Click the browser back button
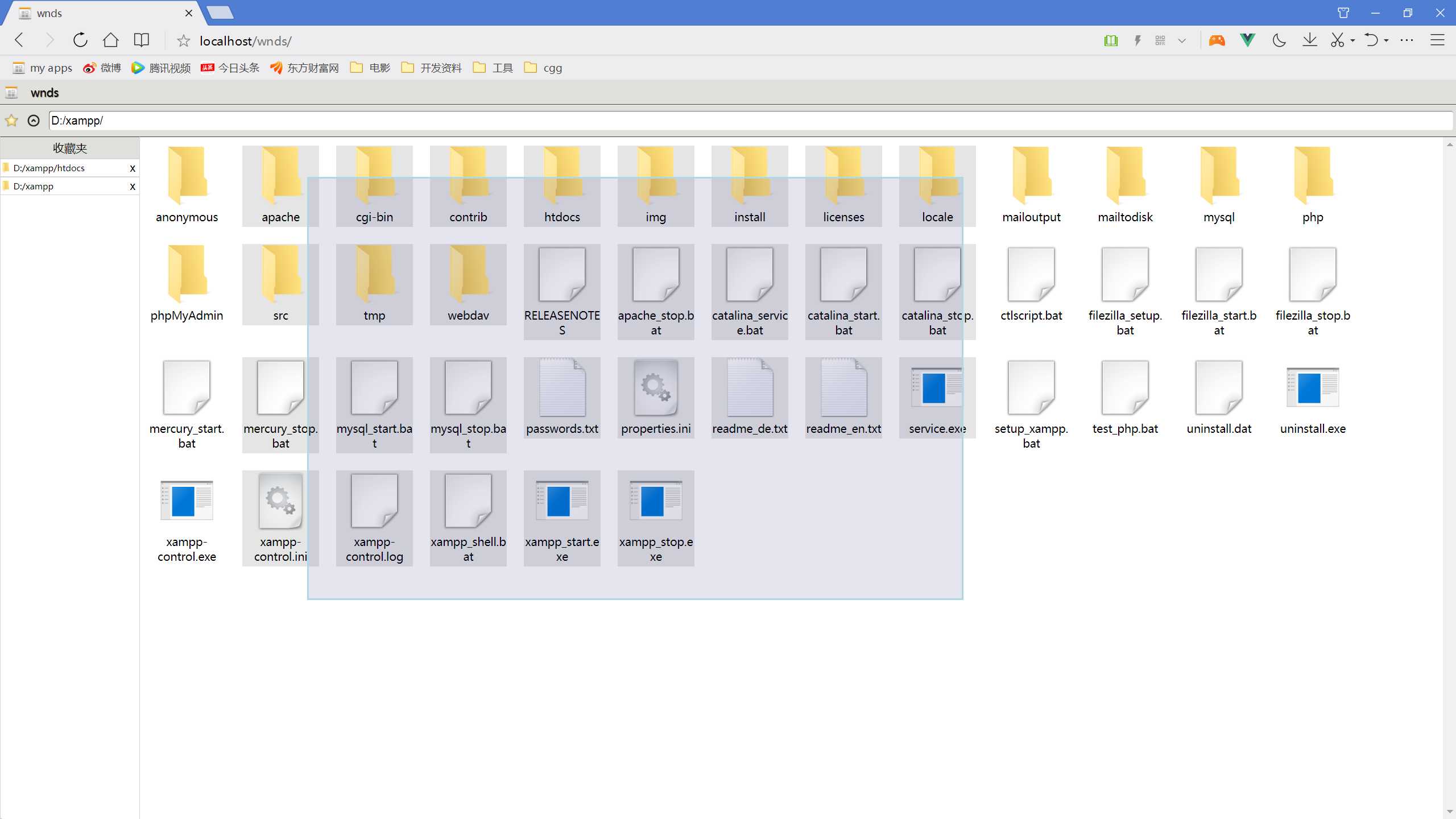Screen dimensions: 1456x819 [x=19, y=40]
